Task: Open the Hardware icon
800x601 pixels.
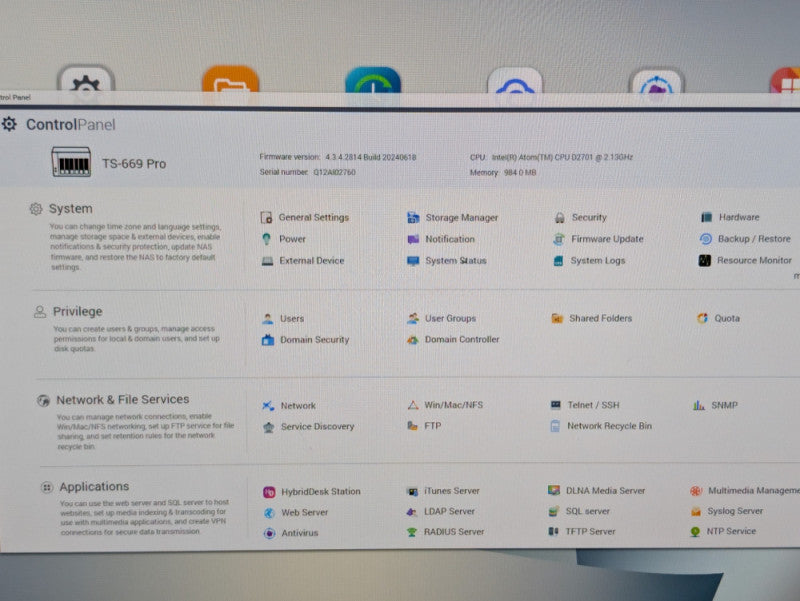Action: (706, 217)
